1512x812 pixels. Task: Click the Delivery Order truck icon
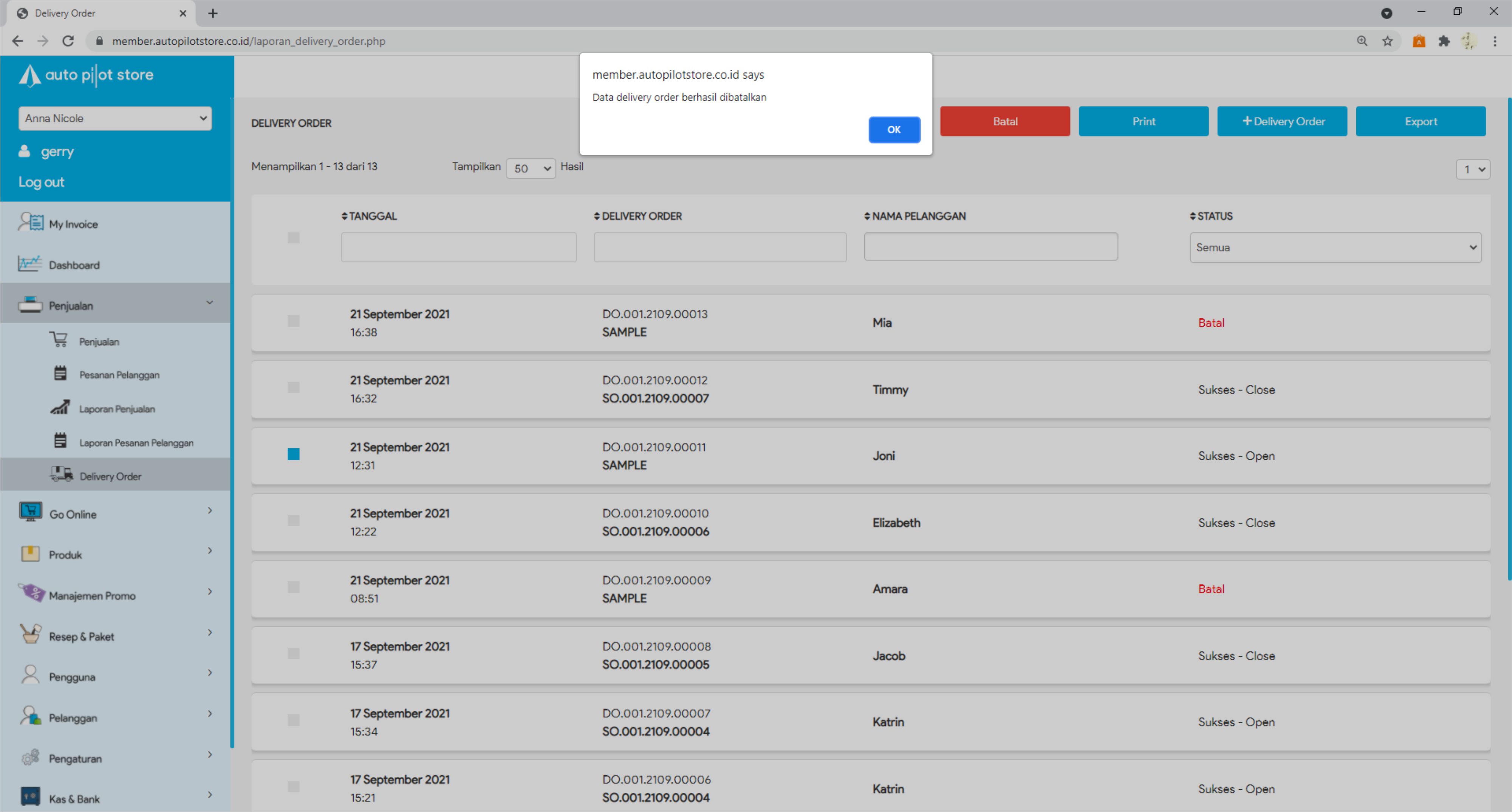coord(61,474)
